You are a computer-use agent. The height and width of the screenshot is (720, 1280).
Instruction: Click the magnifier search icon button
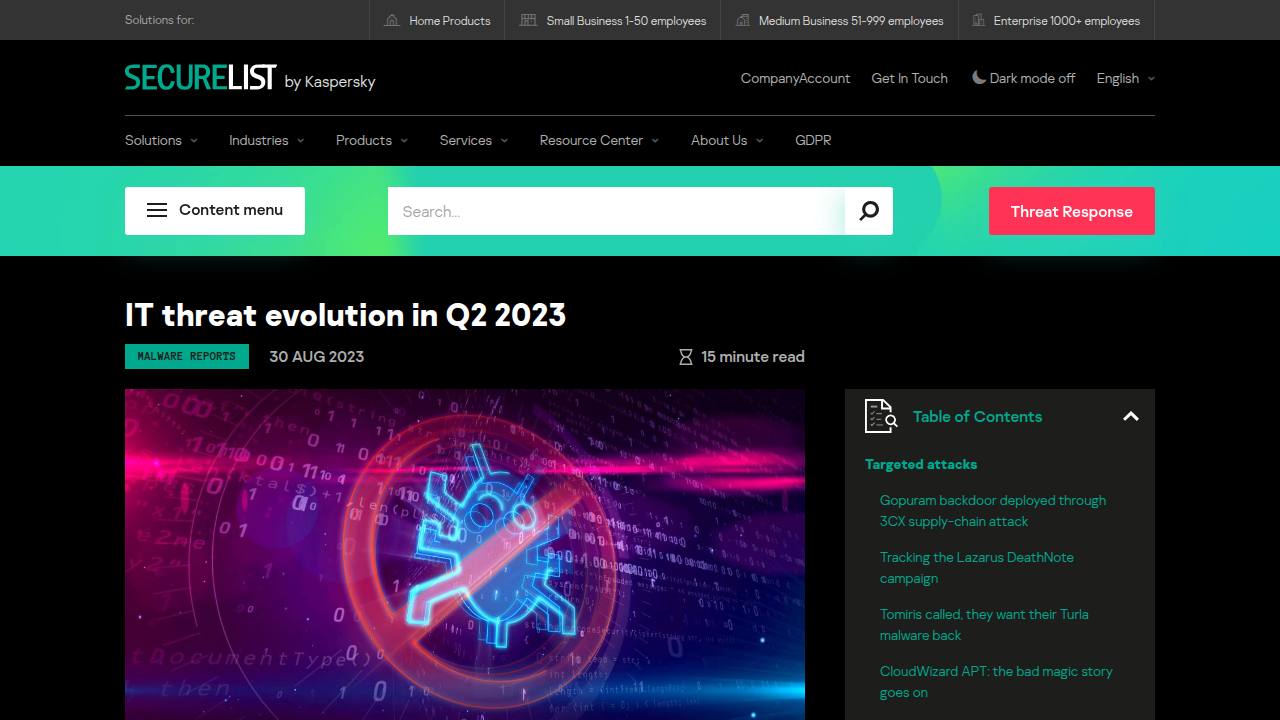click(869, 211)
